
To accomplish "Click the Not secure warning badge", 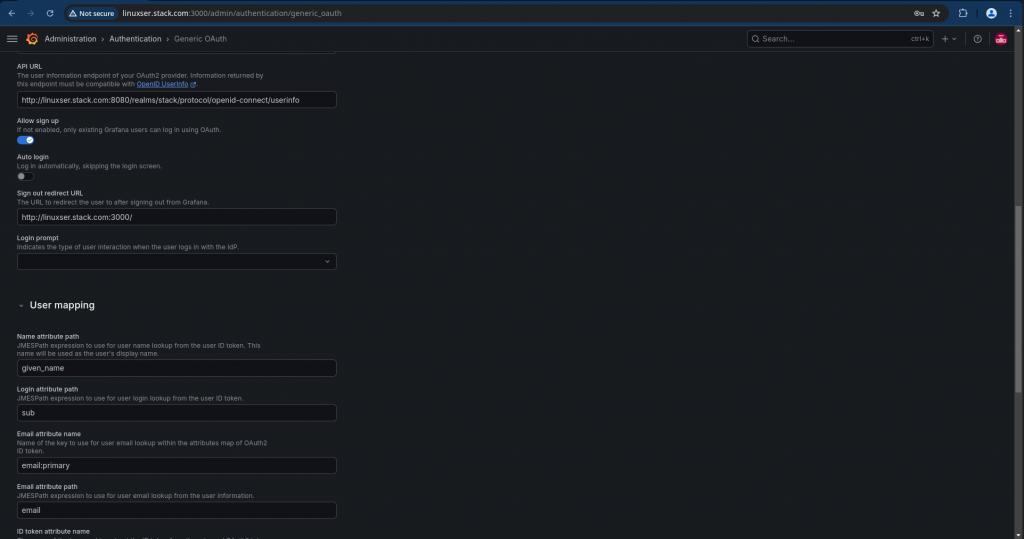I will (x=91, y=13).
